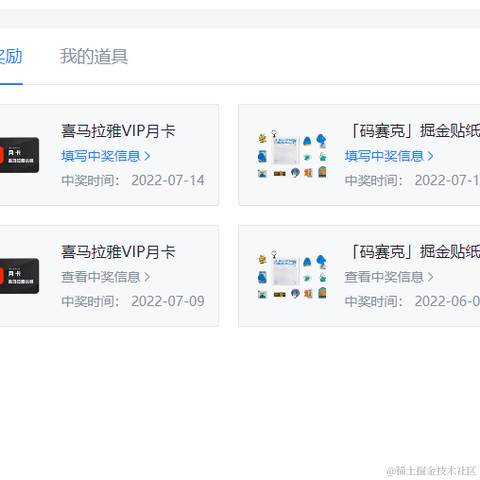The width and height of the screenshot is (480, 480).
Task: Switch to the 我的道具 tab
Action: pyautogui.click(x=94, y=56)
